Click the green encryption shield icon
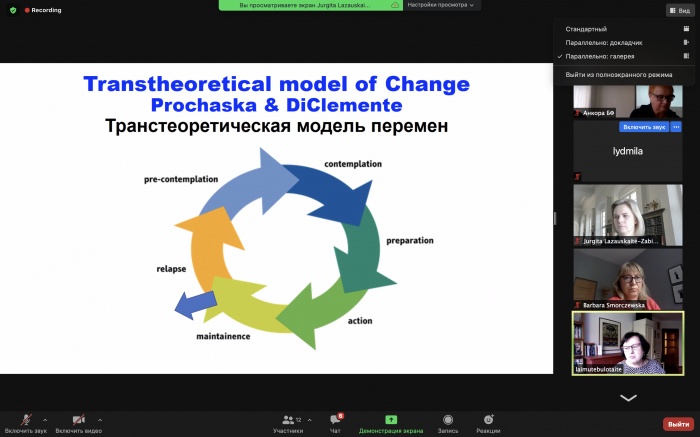This screenshot has height=437, width=700. click(13, 10)
